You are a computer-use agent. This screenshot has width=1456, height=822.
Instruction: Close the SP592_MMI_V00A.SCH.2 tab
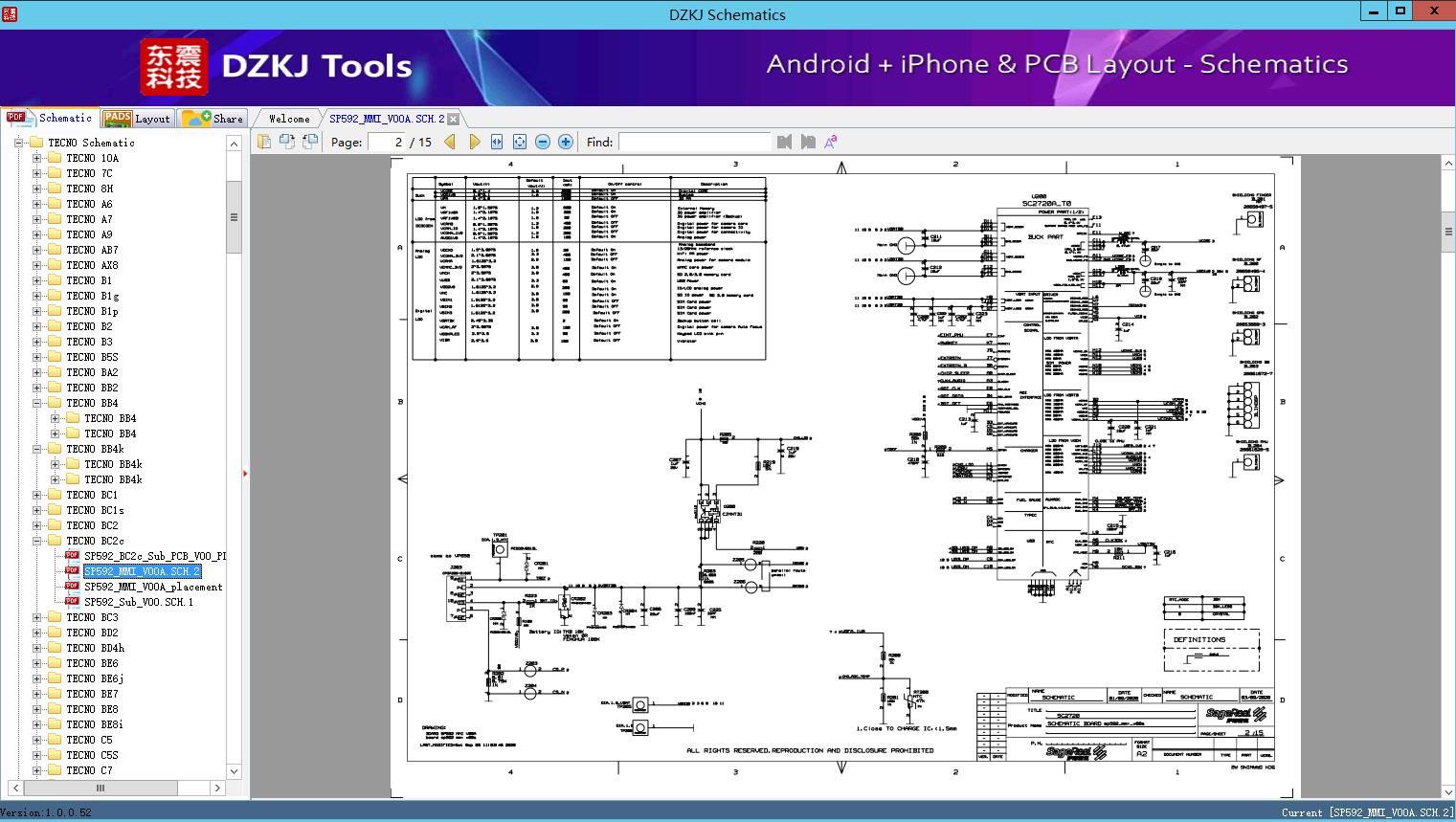coord(454,119)
